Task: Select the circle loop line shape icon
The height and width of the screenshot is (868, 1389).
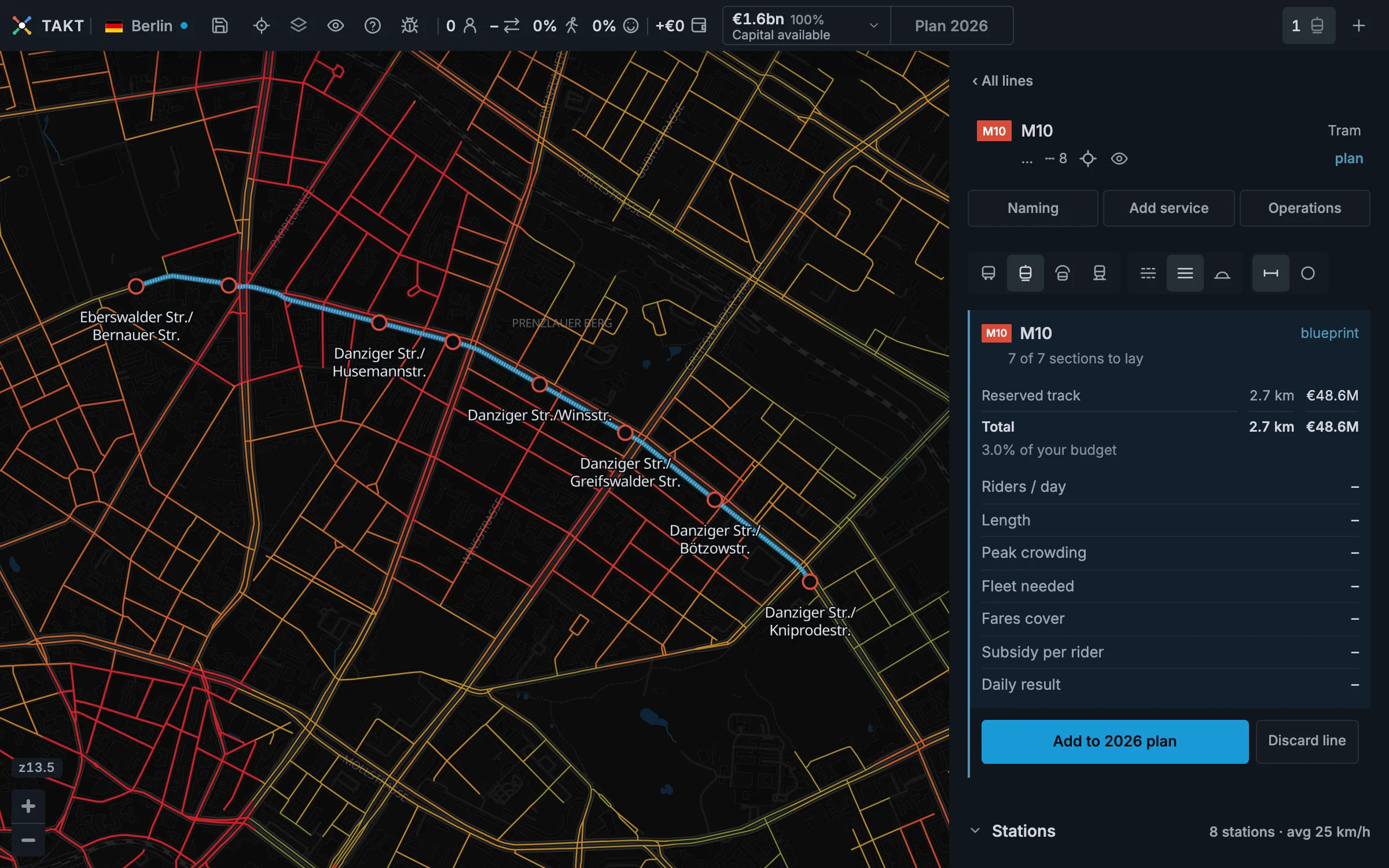Action: coord(1308,273)
